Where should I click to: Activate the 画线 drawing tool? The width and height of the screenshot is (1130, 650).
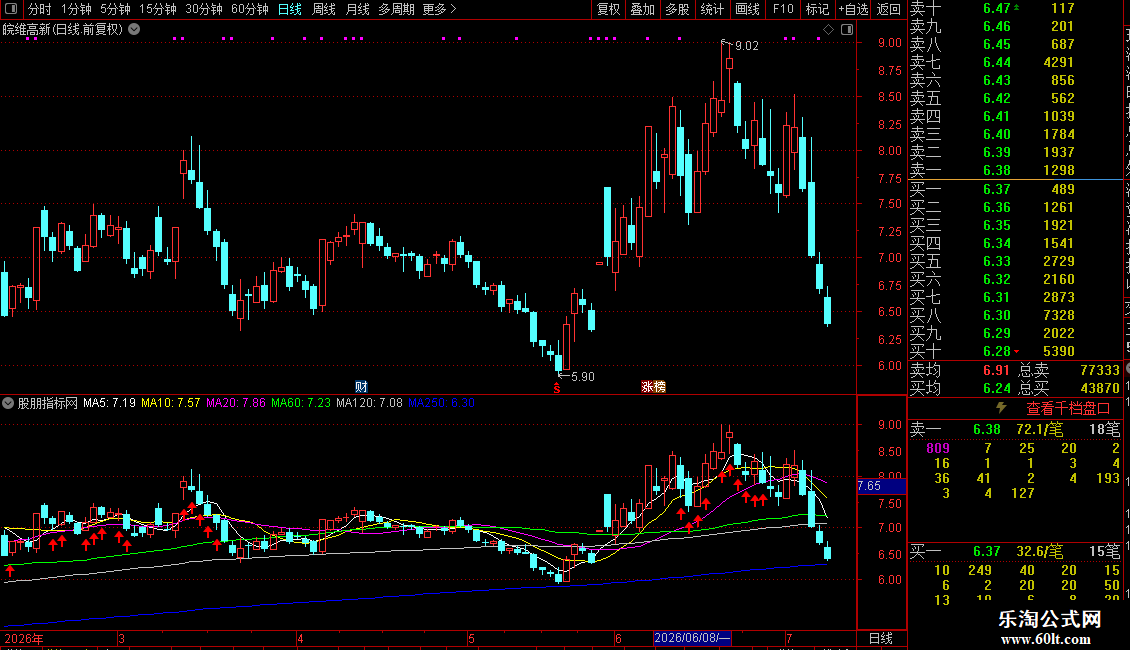click(x=747, y=9)
